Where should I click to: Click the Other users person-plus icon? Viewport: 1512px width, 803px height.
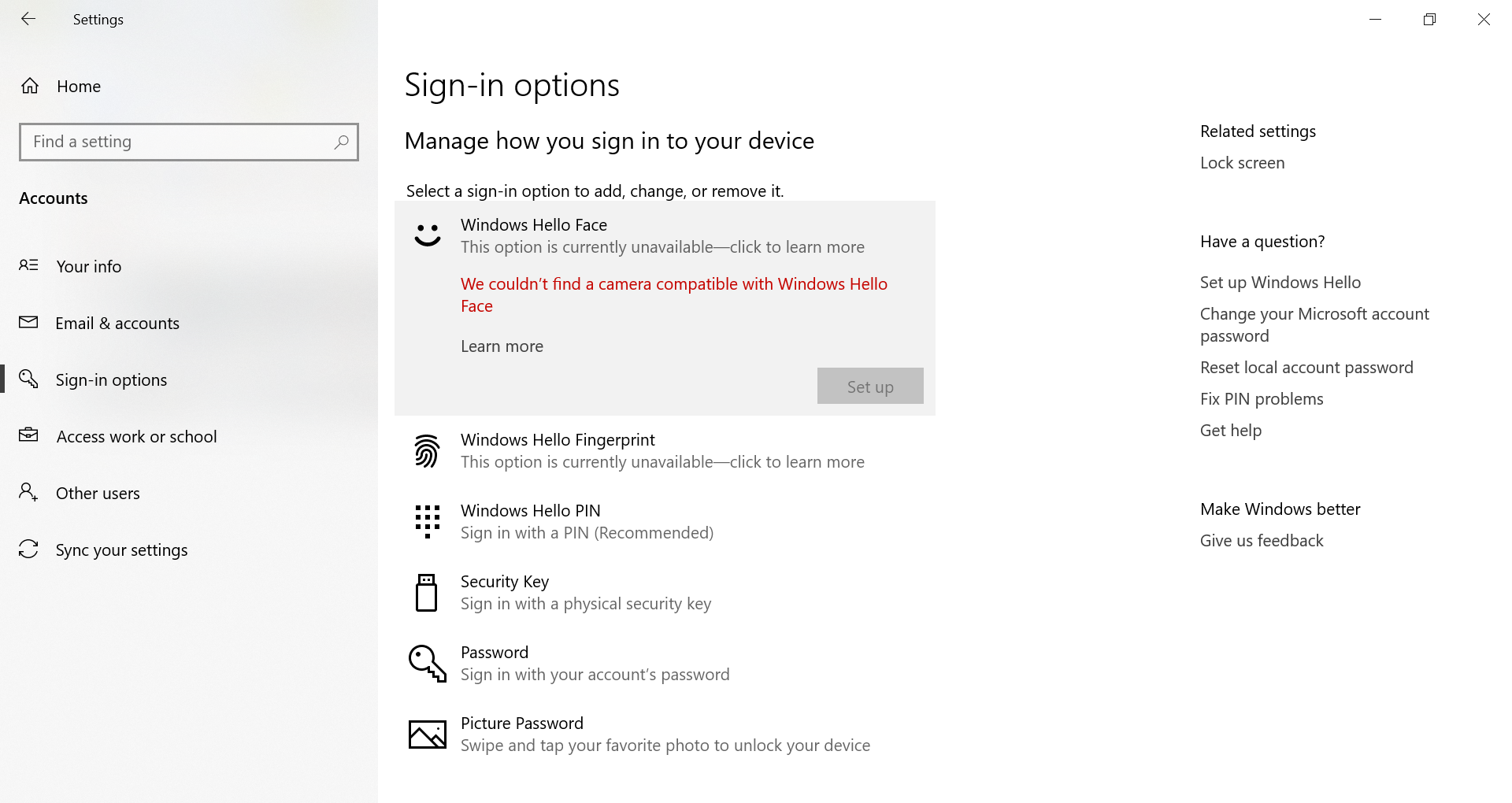pyautogui.click(x=28, y=492)
